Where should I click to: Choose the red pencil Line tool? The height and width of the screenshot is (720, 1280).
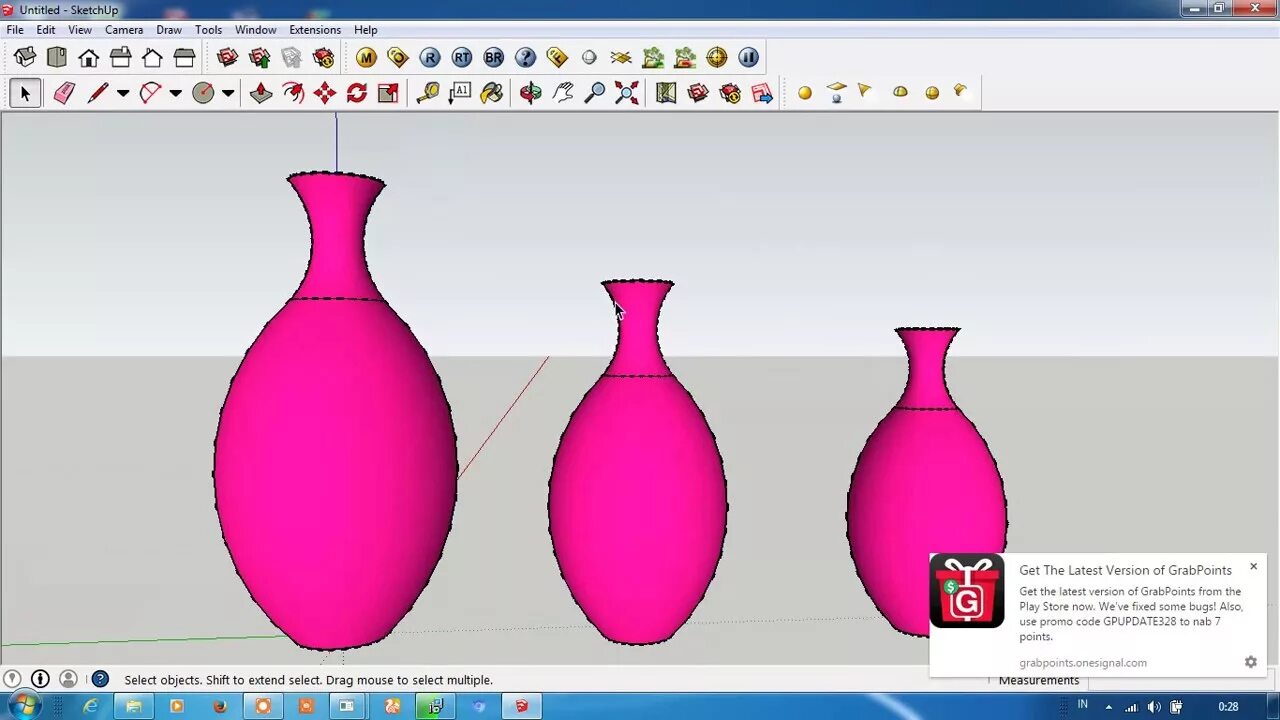pos(98,93)
